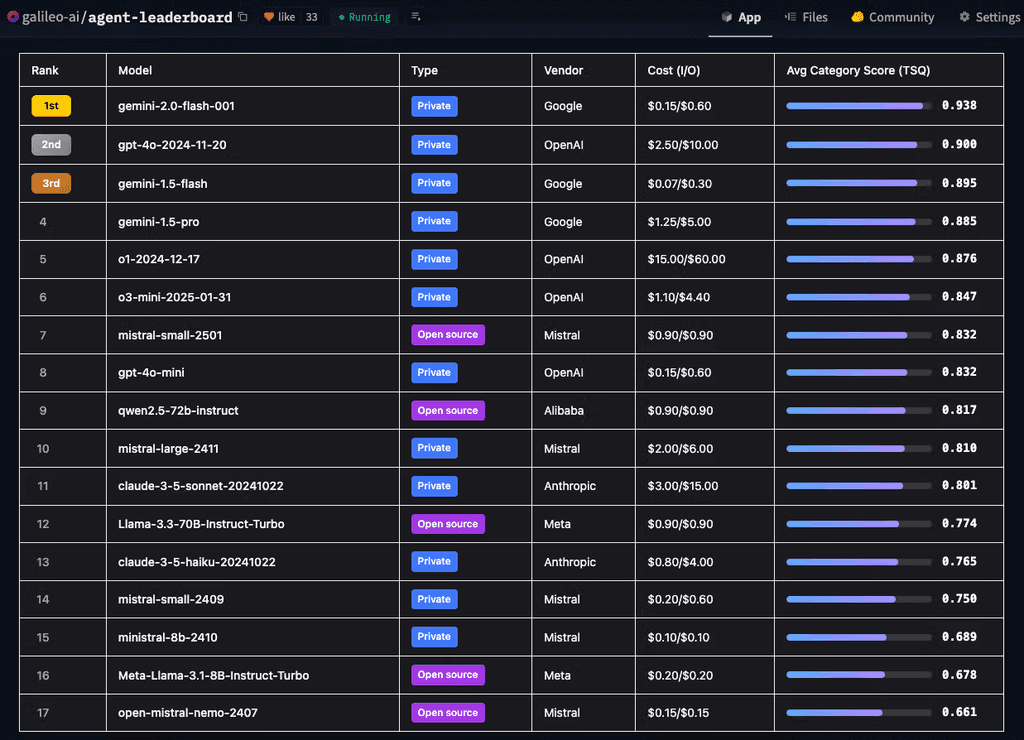Open the Community tab

[x=891, y=17]
